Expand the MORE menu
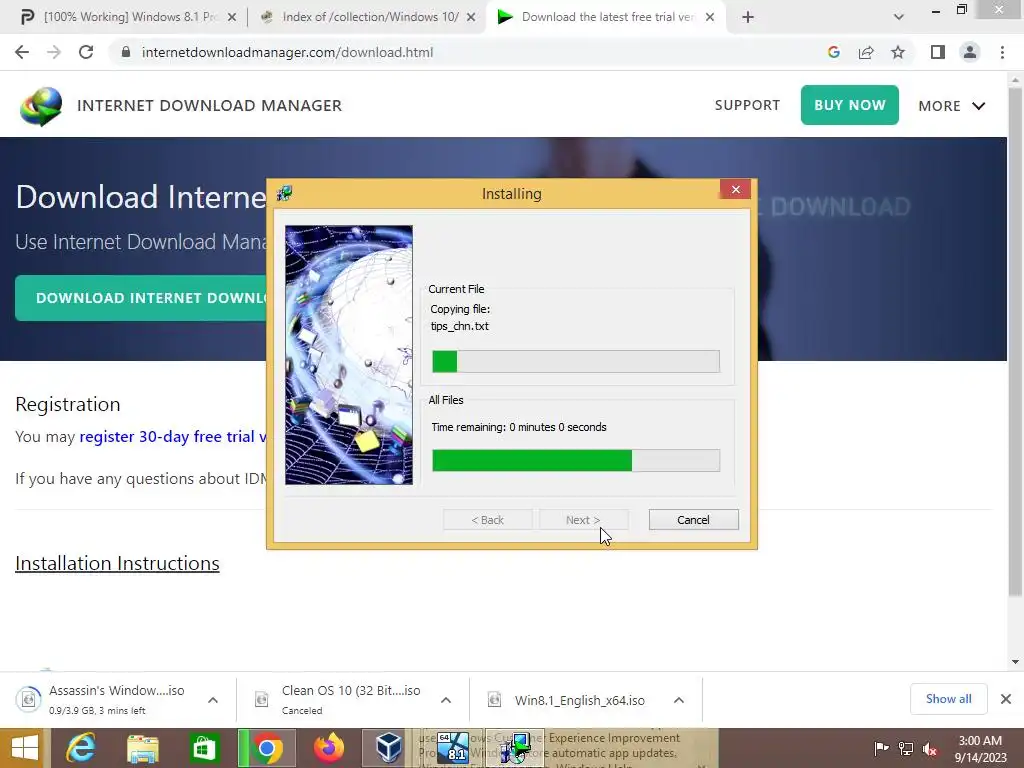This screenshot has height=768, width=1024. [x=952, y=106]
